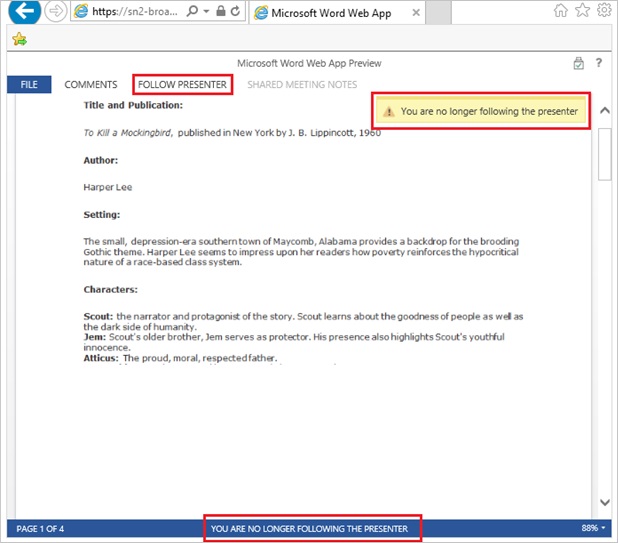Click the Word Web App print icon
The height and width of the screenshot is (543, 618).
tap(579, 64)
